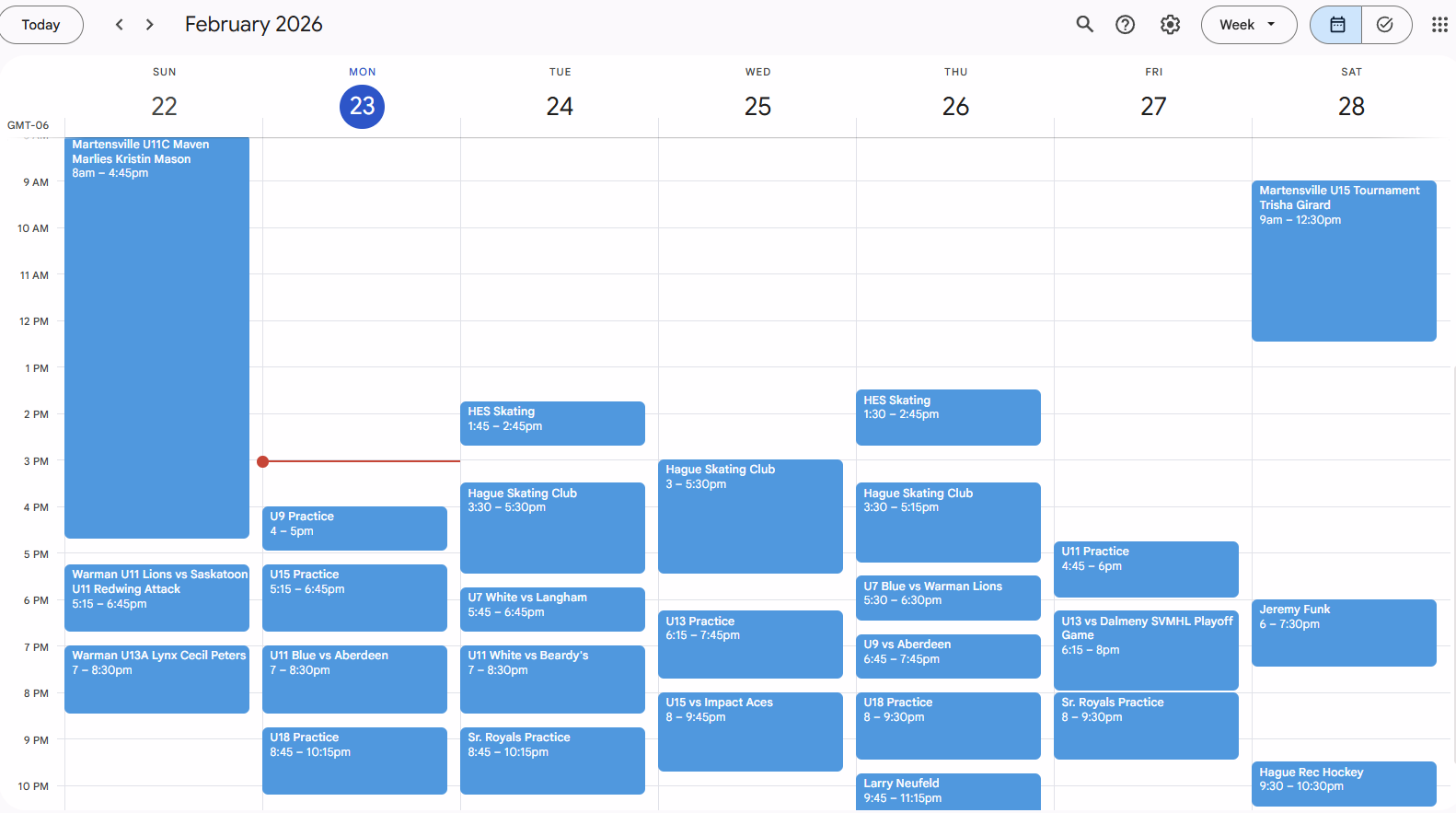Switch to Calendar view toggle
This screenshot has width=1456, height=813.
1336,25
